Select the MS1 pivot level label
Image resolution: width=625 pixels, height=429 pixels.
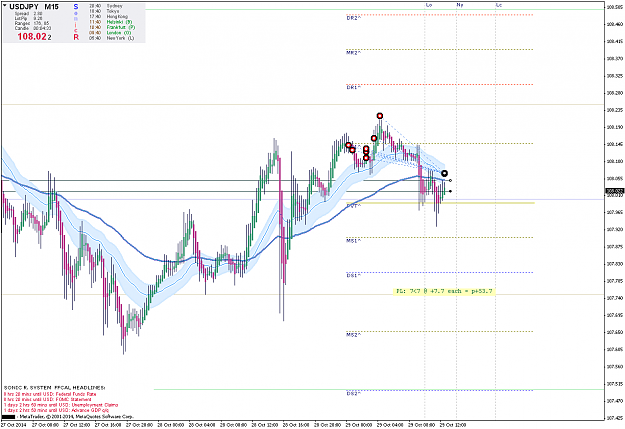[354, 241]
